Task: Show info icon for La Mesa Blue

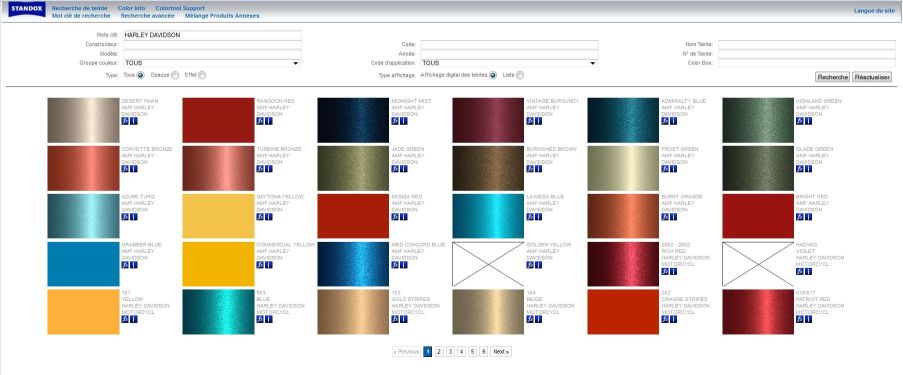Action: click(538, 217)
